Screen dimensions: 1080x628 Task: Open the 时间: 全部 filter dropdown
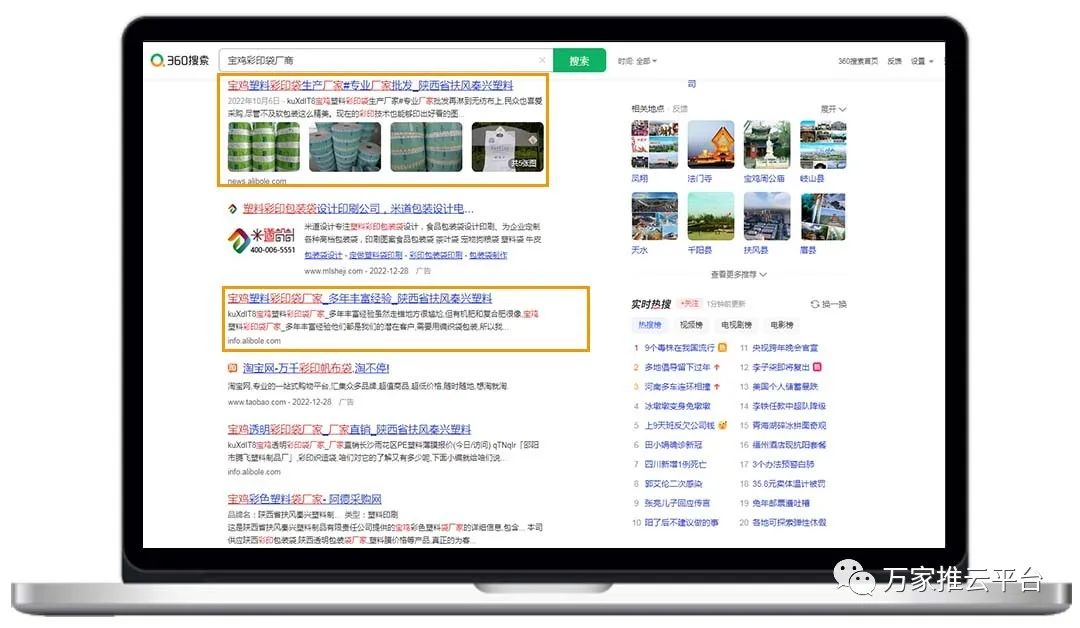pos(637,61)
